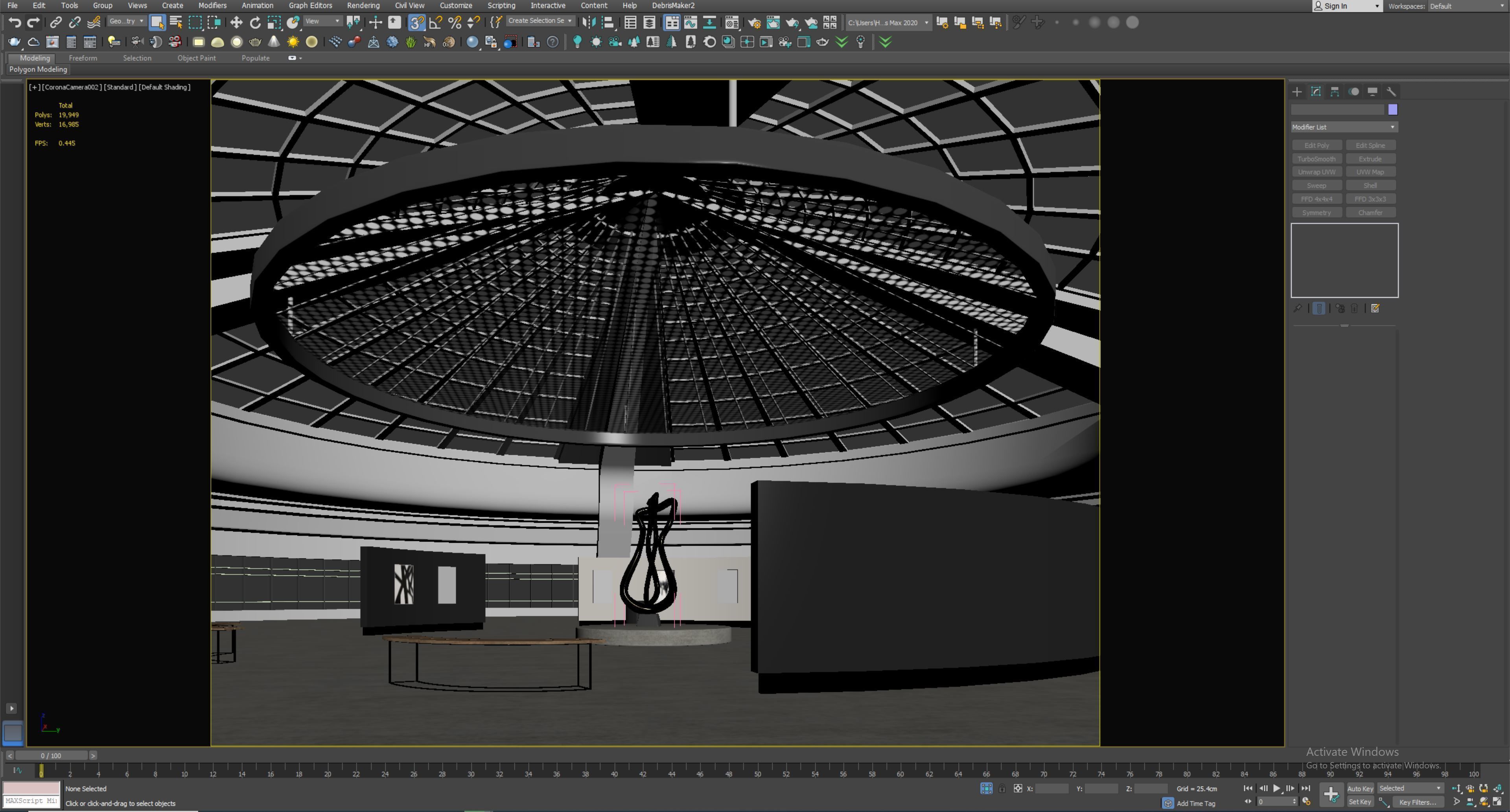
Task: Click the Undo arrow icon
Action: click(x=15, y=22)
